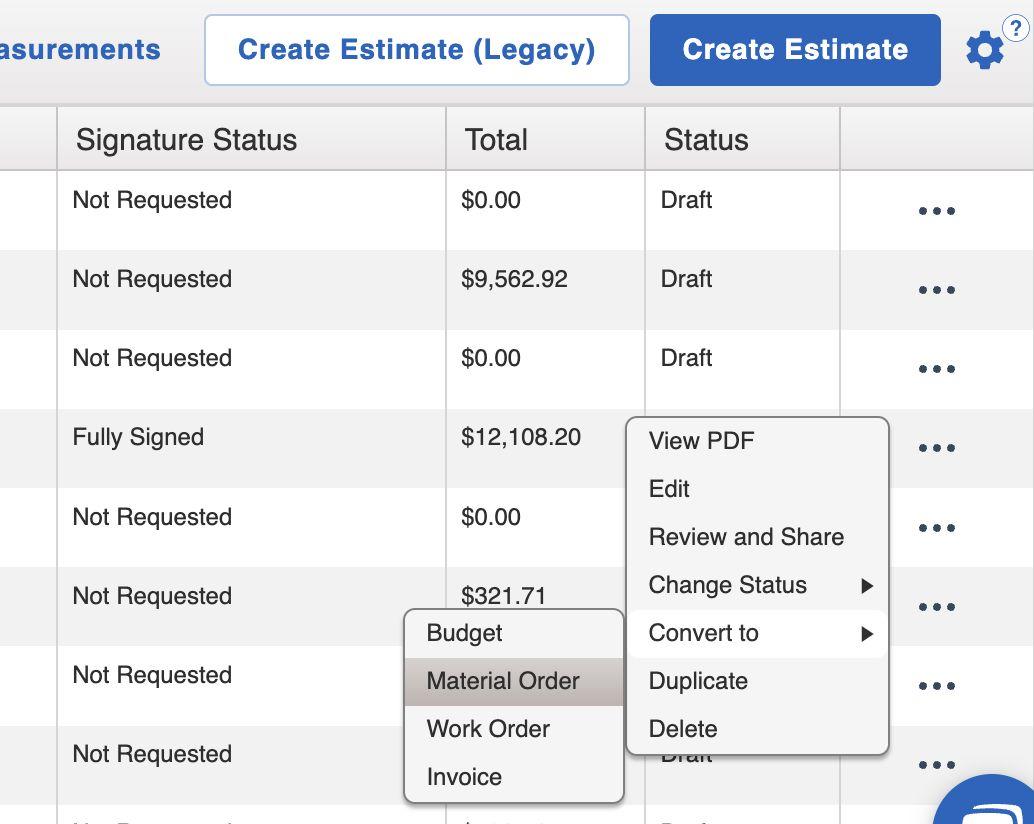The height and width of the screenshot is (824, 1034).
Task: Open actions menu for $321.71 estimate
Action: [936, 607]
